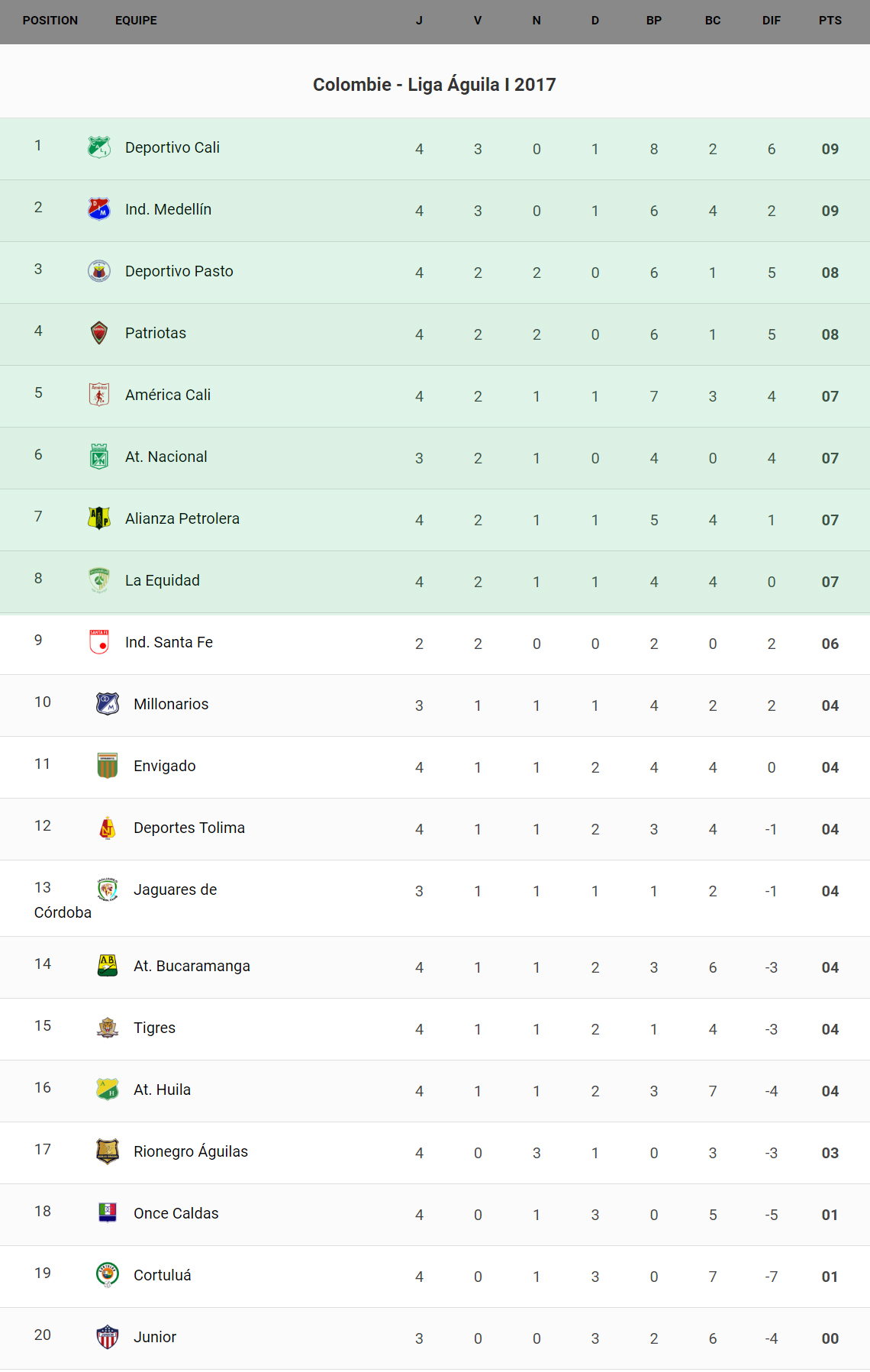
Task: Click the Alianza Petrolera crest icon
Action: pos(99,518)
